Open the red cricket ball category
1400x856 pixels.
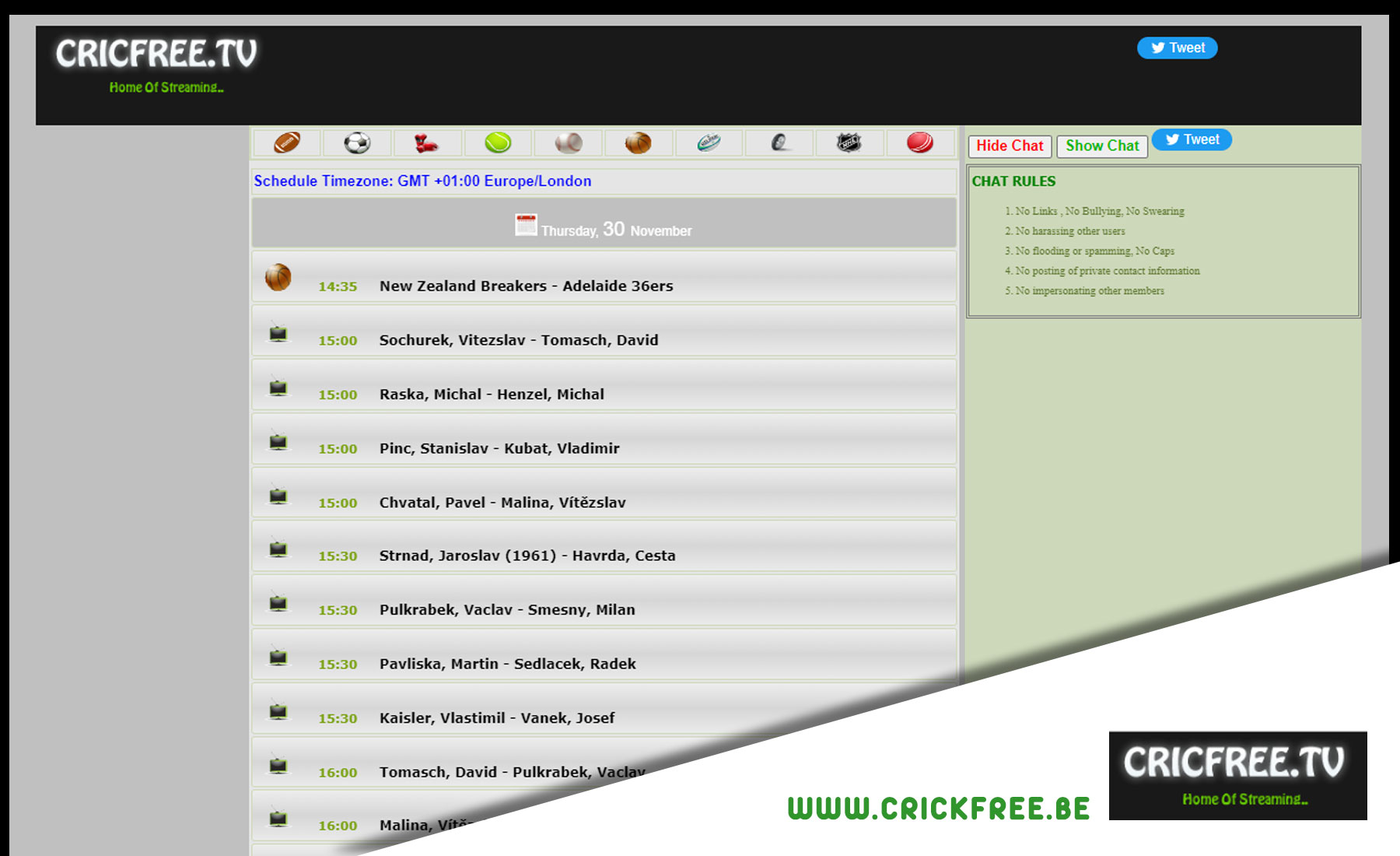click(x=919, y=143)
